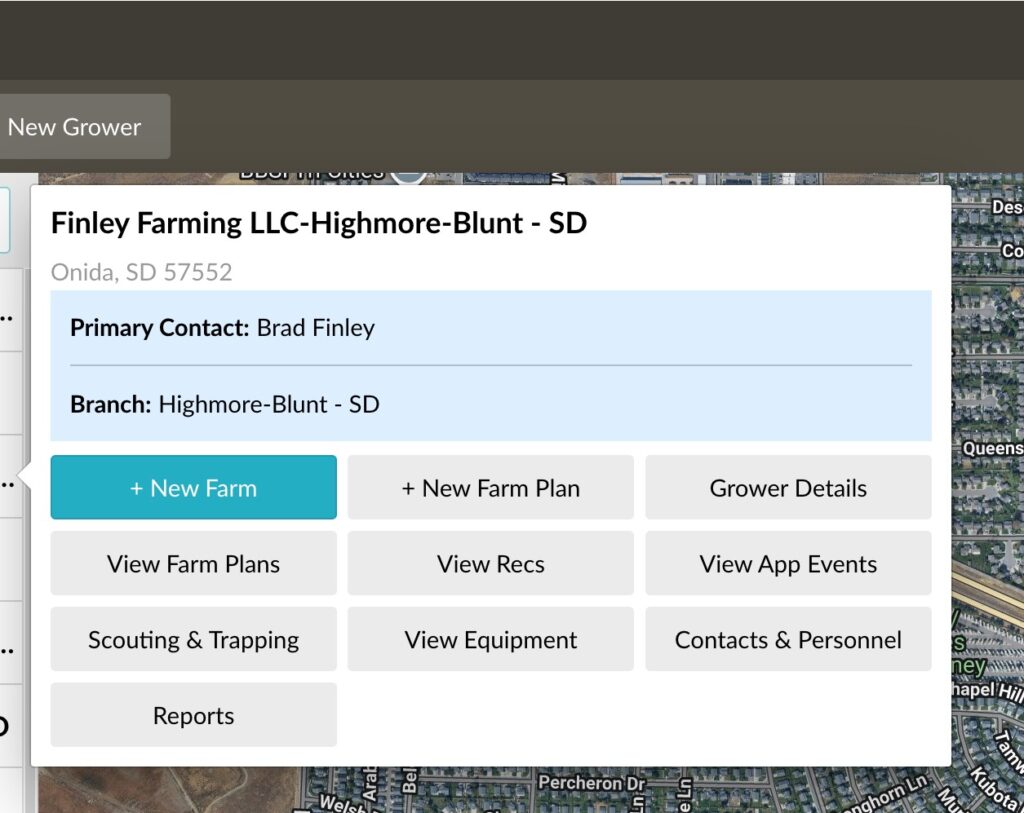
Task: Open the Reports section
Action: click(193, 716)
